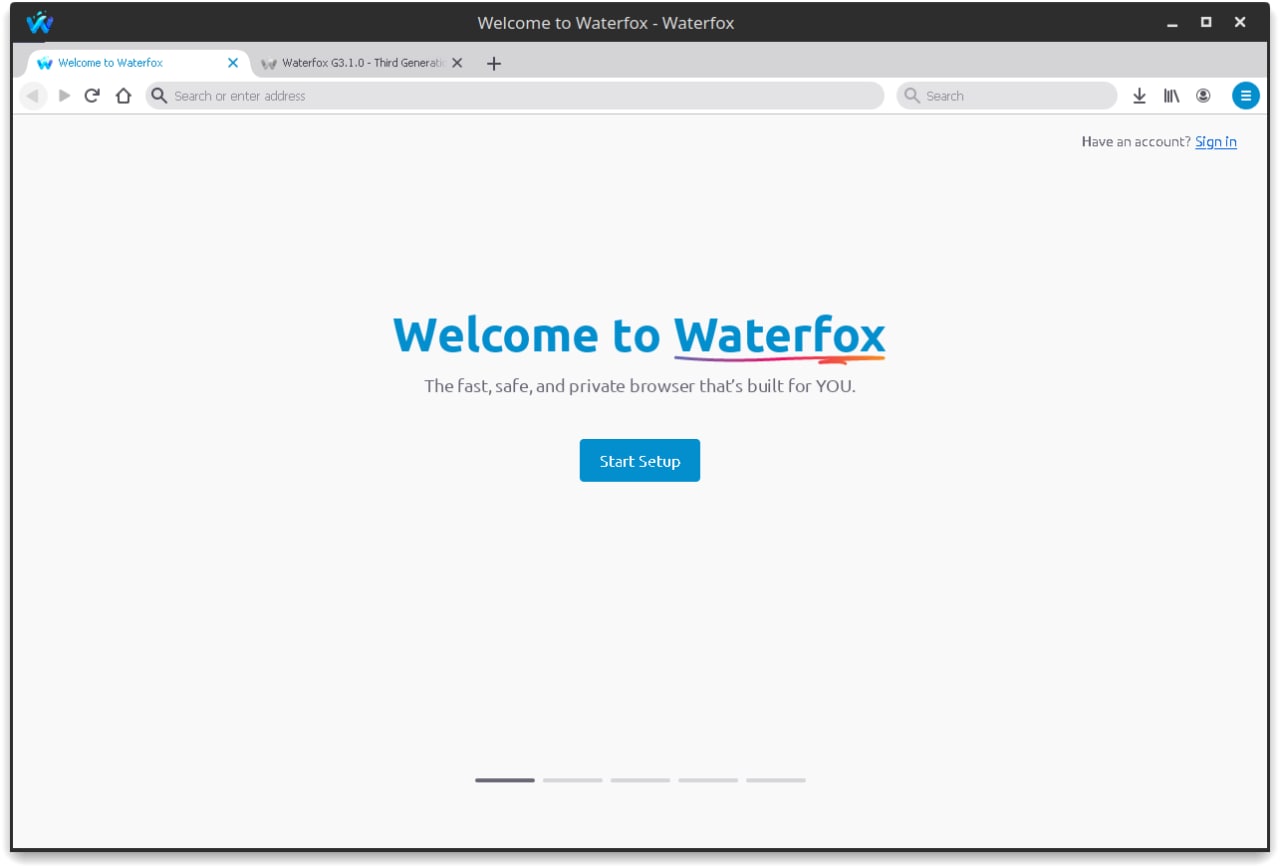Jump to the fourth onboarding progress step
Viewport: 1280px width, 866px height.
pyautogui.click(x=708, y=780)
